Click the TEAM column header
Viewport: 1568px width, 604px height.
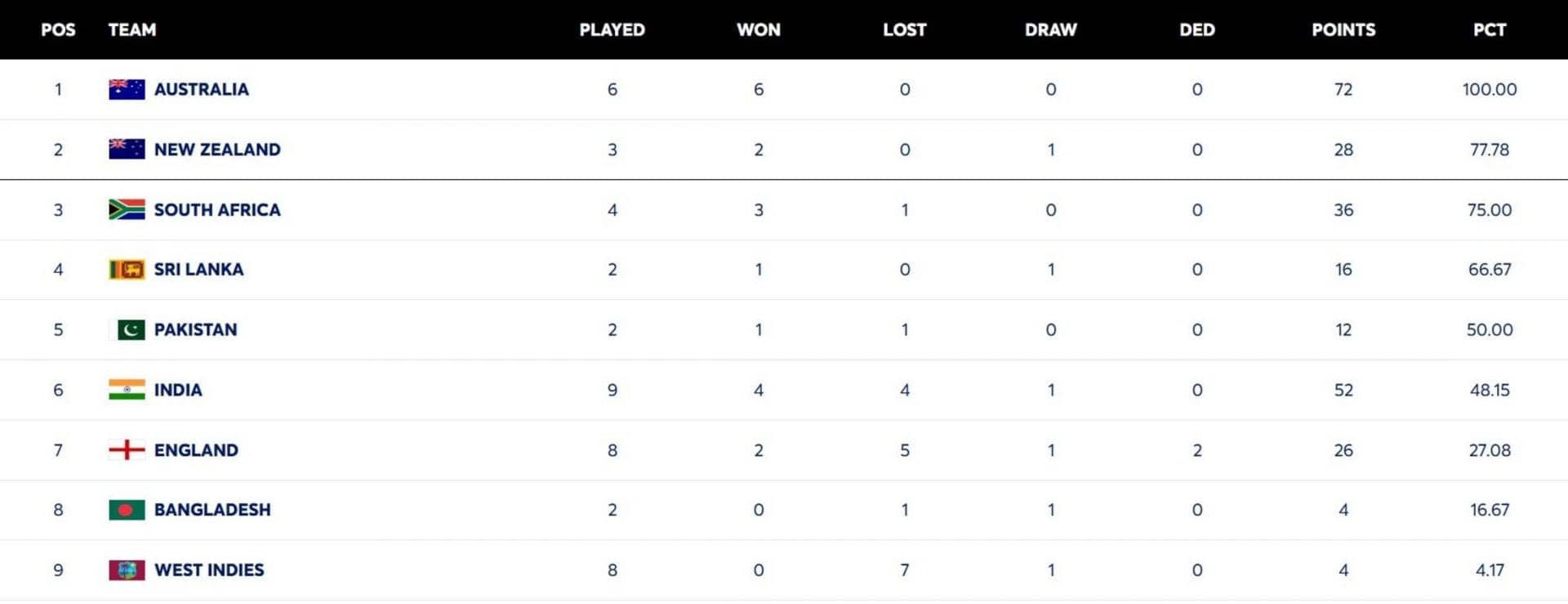coord(131,30)
